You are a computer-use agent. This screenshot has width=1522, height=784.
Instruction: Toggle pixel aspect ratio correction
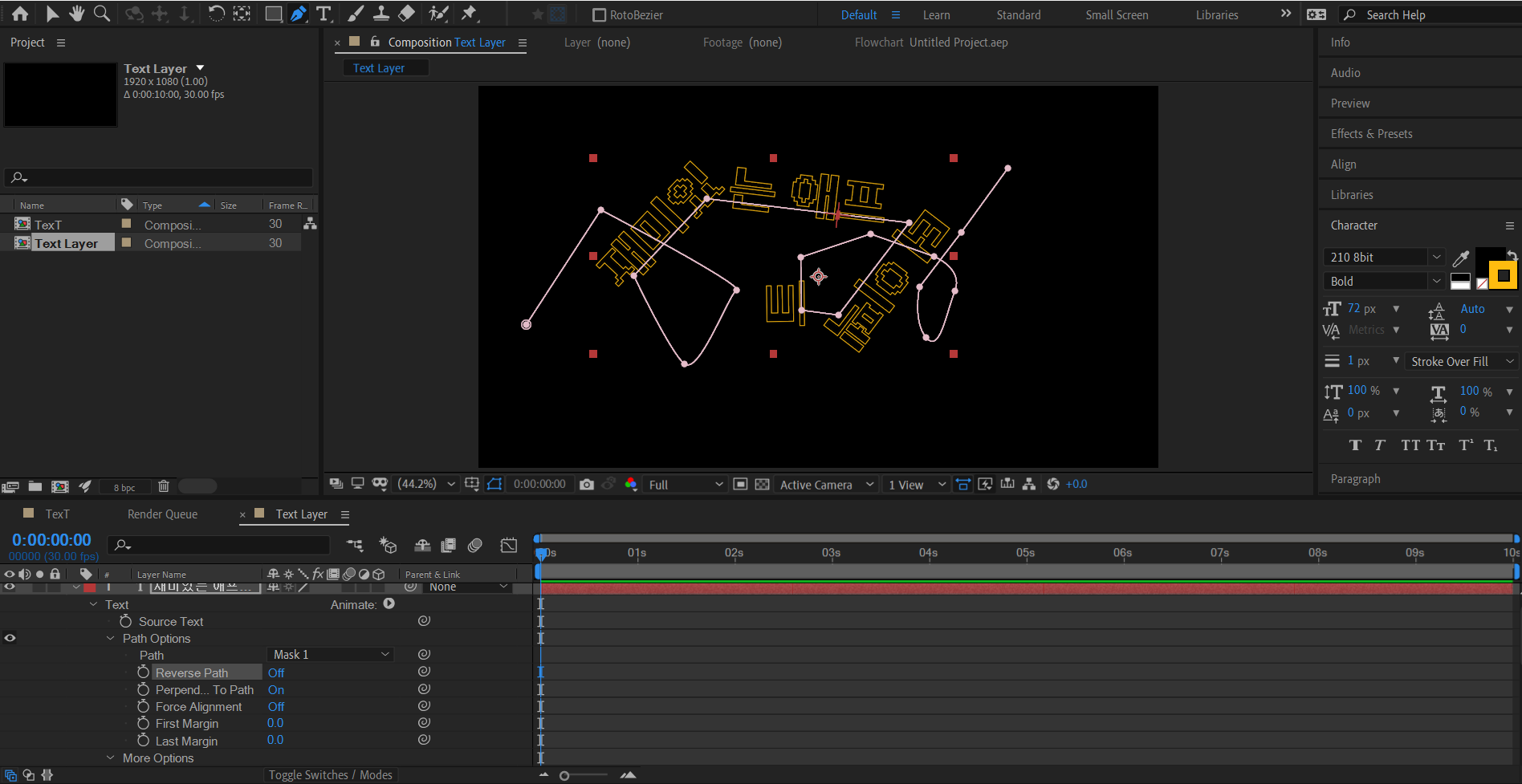962,484
